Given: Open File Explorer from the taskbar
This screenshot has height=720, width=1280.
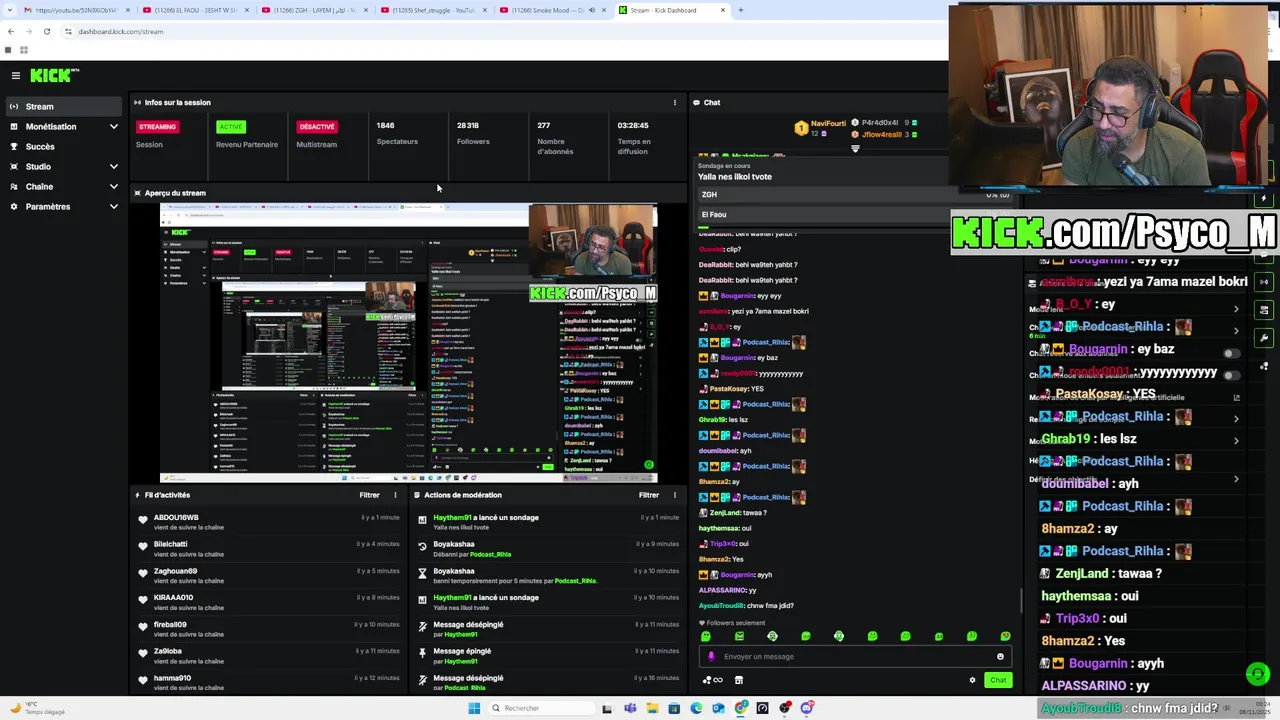Looking at the screenshot, I should pyautogui.click(x=652, y=708).
